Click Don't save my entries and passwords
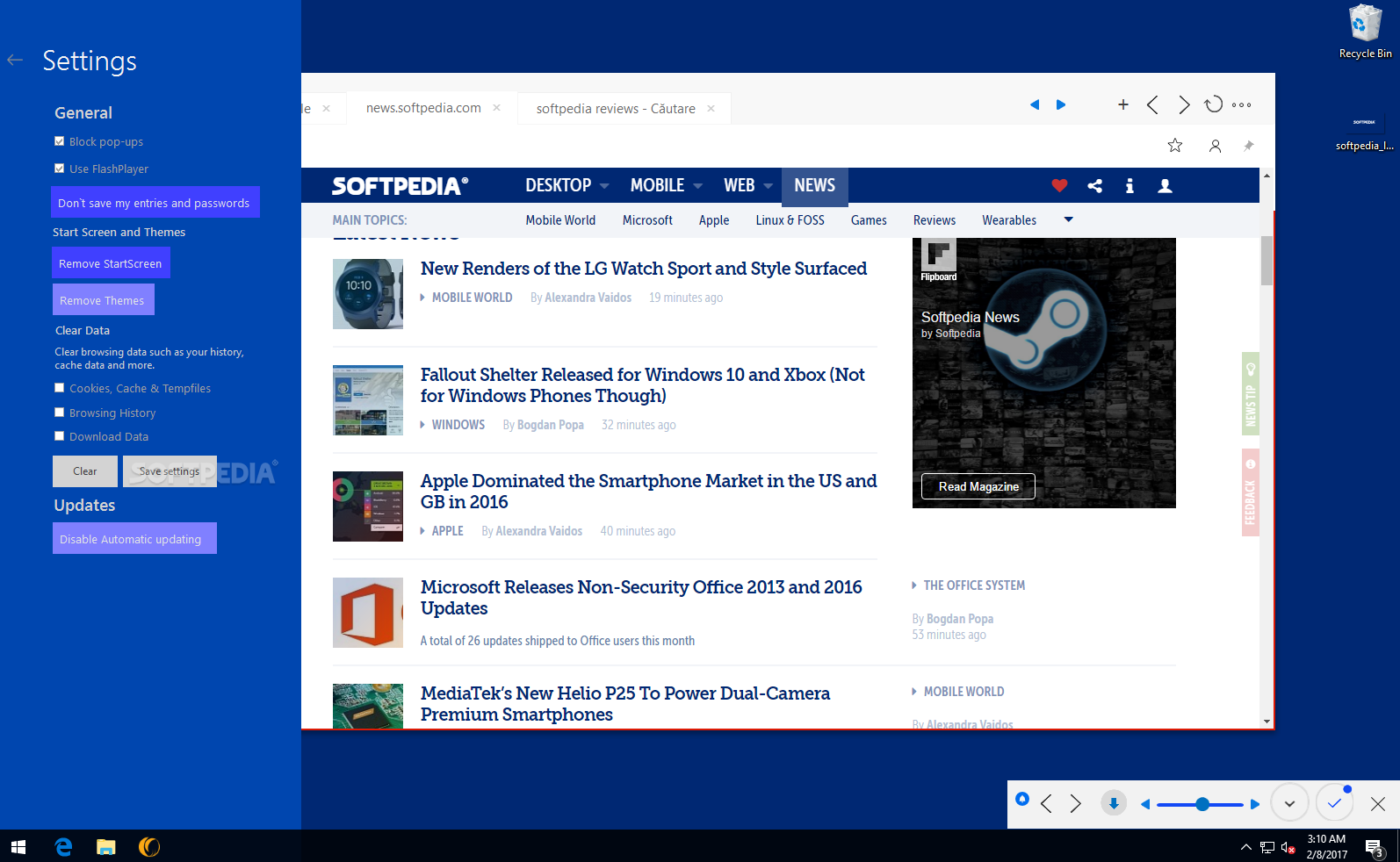The height and width of the screenshot is (862, 1400). pos(155,202)
